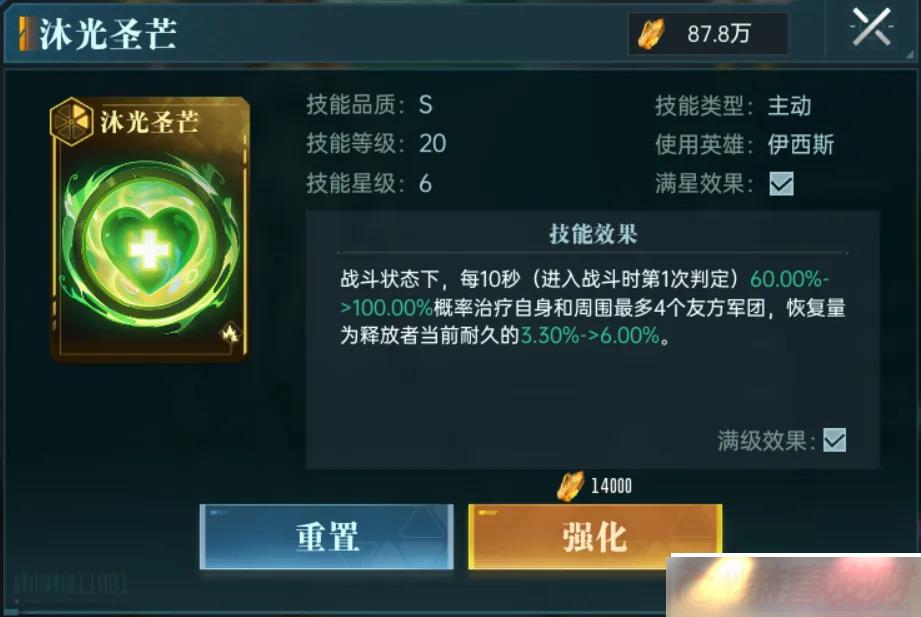Click the 重置 reset button
Screen dimensions: 921x617
point(327,536)
